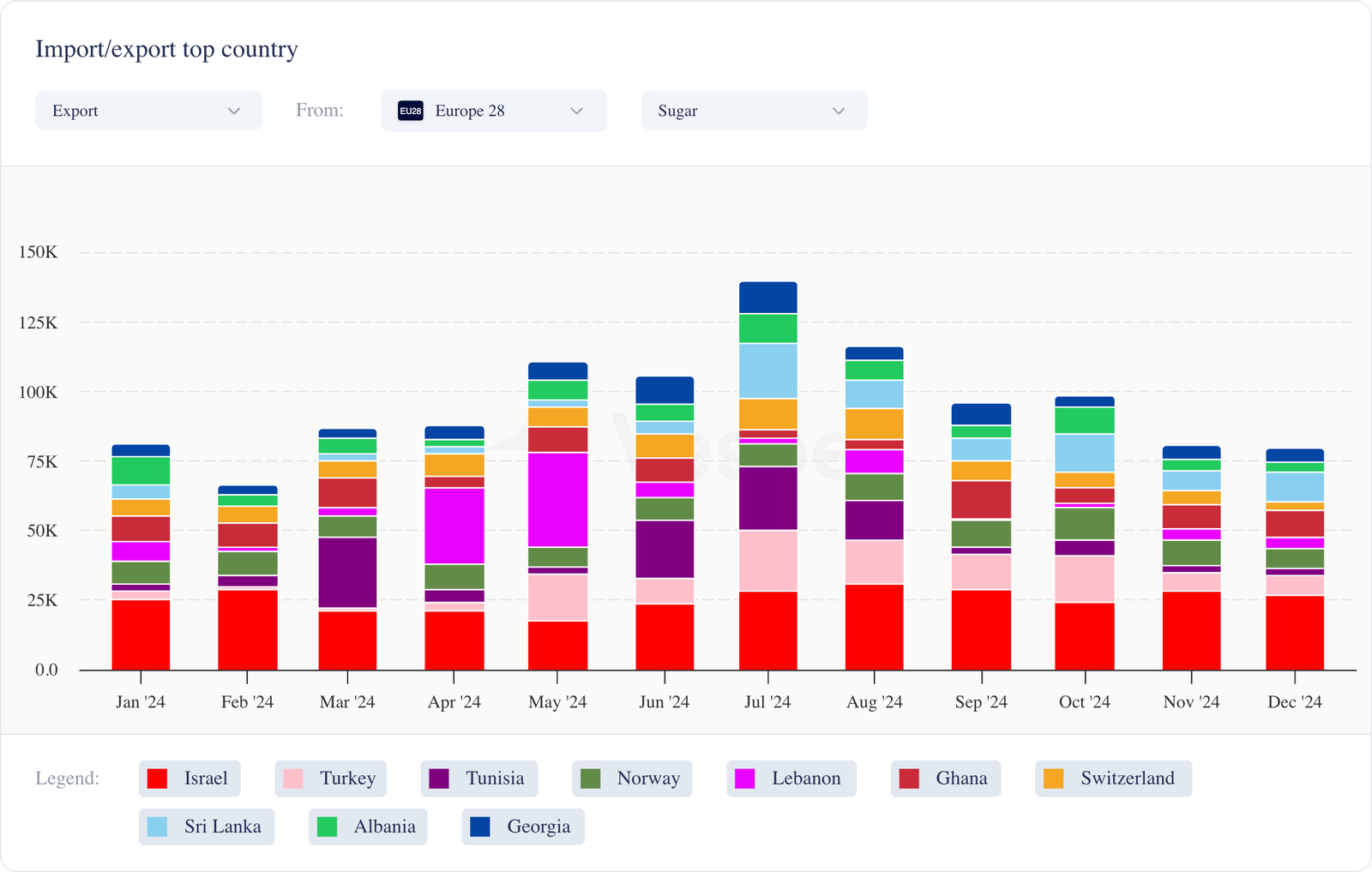
Task: Click the Georgia dark-blue legend square
Action: [x=480, y=827]
